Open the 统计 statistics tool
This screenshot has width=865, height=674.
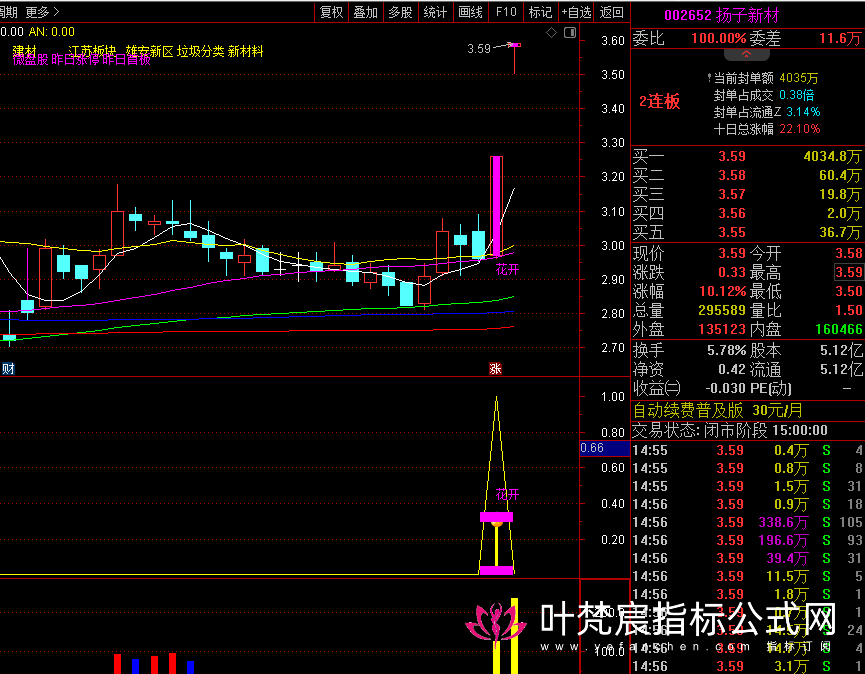tap(435, 12)
